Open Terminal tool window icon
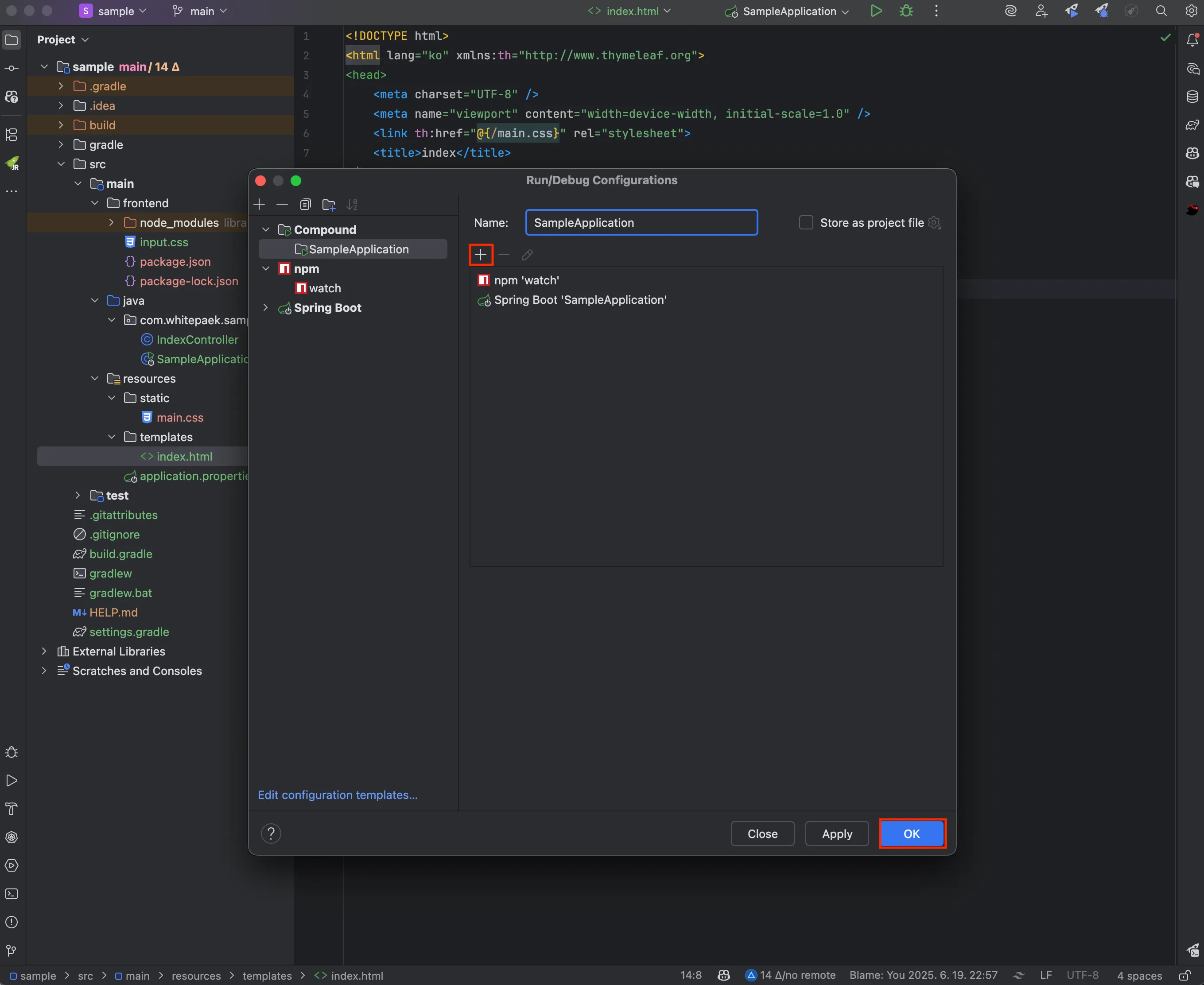The width and height of the screenshot is (1204, 985). click(x=12, y=894)
